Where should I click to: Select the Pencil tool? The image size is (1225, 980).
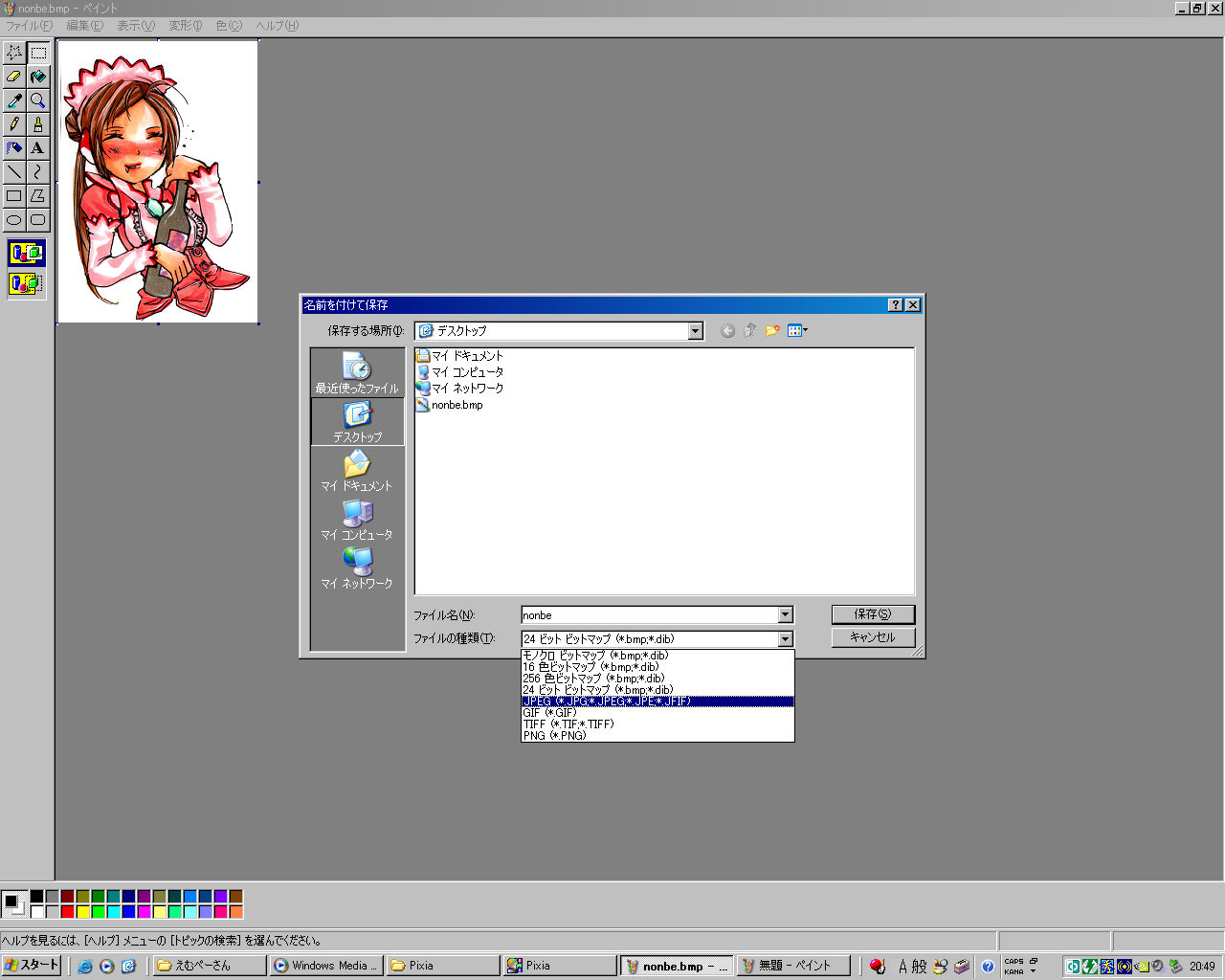tap(14, 124)
